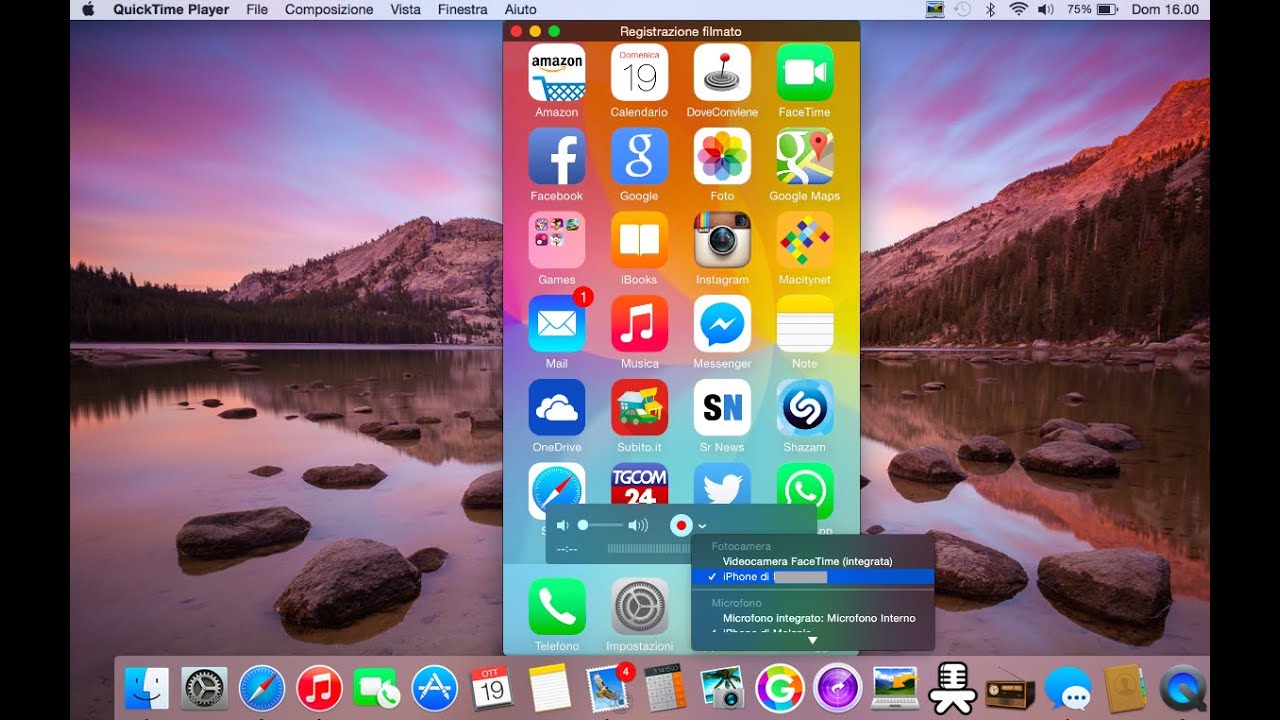Viewport: 1280px width, 720px height.
Task: Open the Macitynet app
Action: (805, 240)
